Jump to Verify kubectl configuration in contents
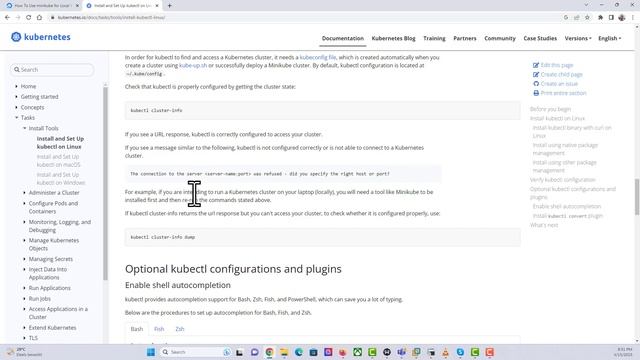Image resolution: width=640 pixels, height=360 pixels. (562, 180)
